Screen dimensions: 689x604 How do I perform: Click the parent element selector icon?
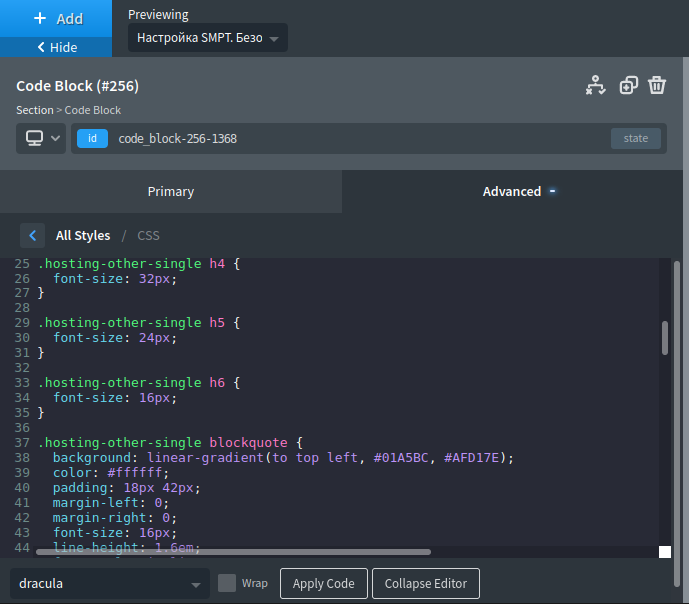pos(595,85)
